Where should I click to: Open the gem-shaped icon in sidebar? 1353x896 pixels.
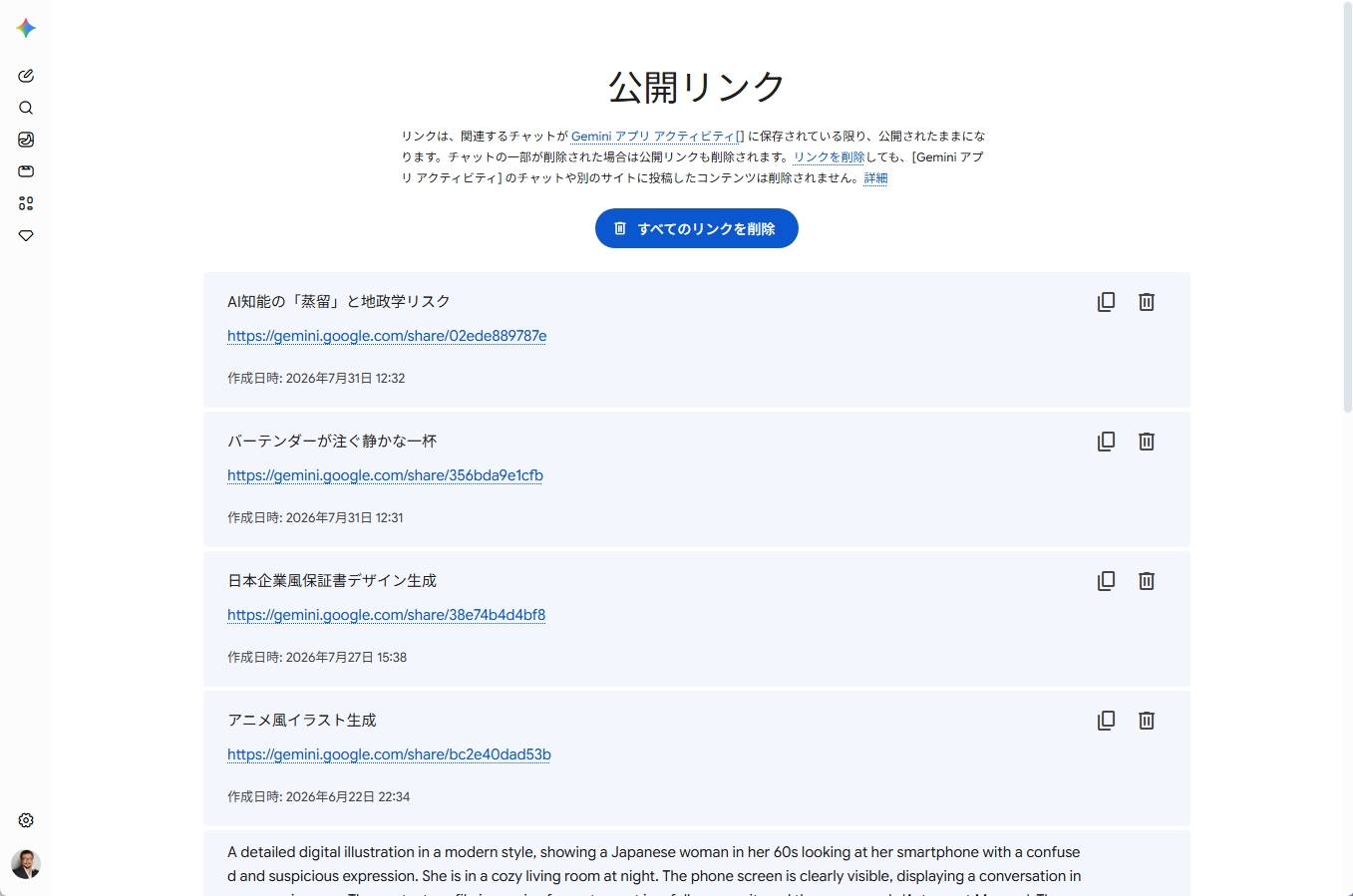coord(26,235)
